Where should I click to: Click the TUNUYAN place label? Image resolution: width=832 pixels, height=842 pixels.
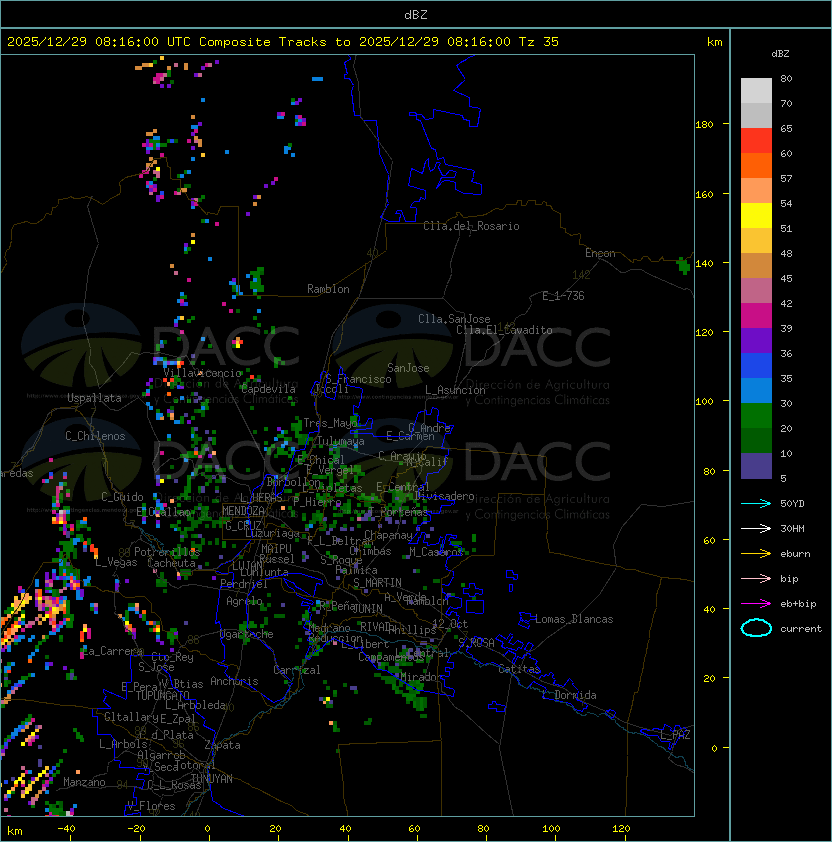(212, 779)
